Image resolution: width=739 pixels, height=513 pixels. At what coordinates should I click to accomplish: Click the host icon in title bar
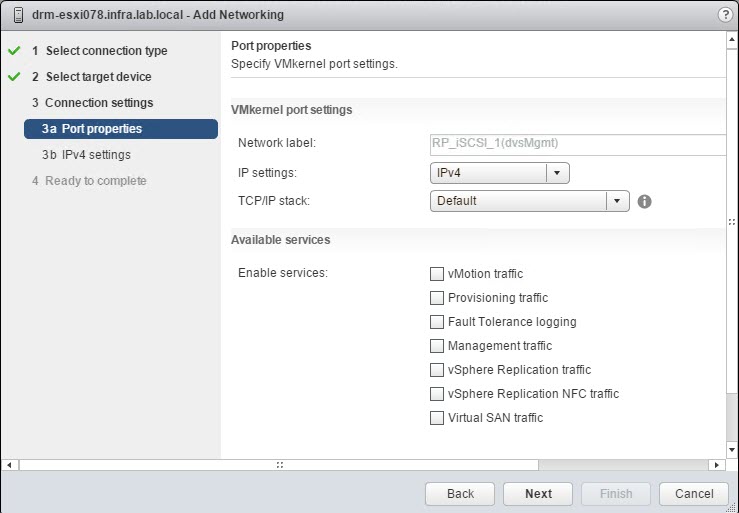tap(18, 15)
